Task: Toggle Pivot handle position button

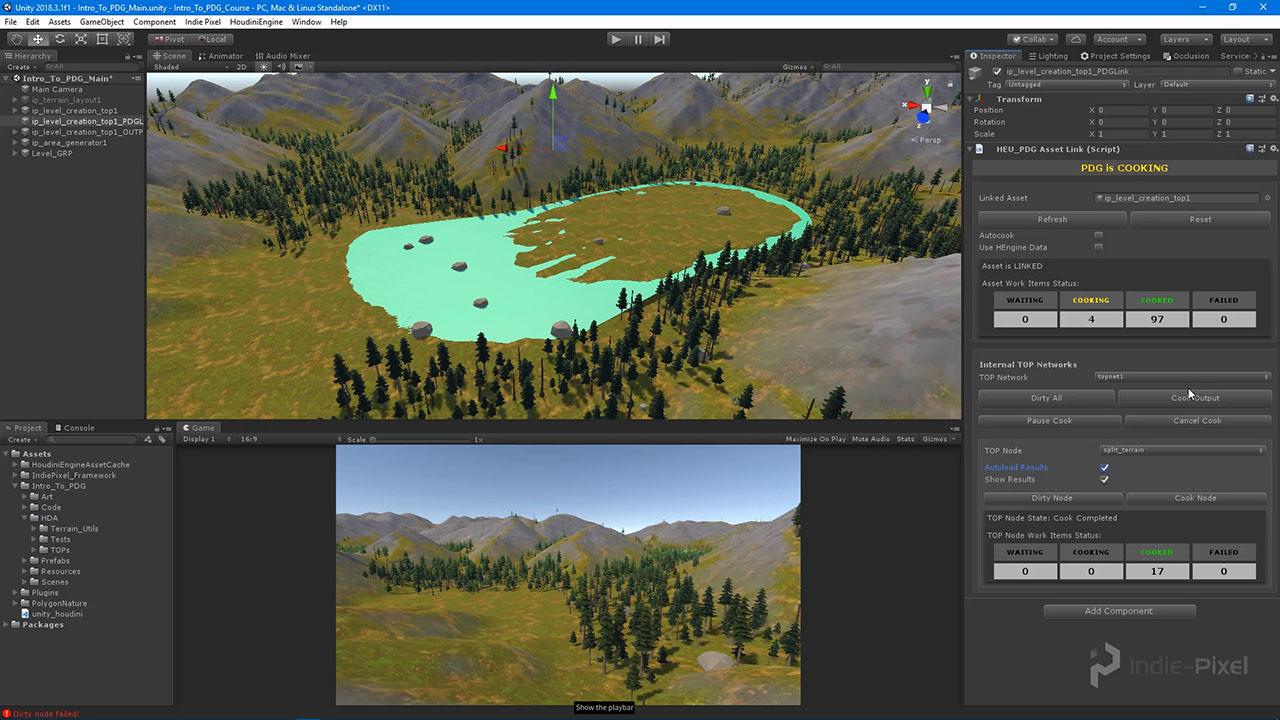Action: coord(168,39)
